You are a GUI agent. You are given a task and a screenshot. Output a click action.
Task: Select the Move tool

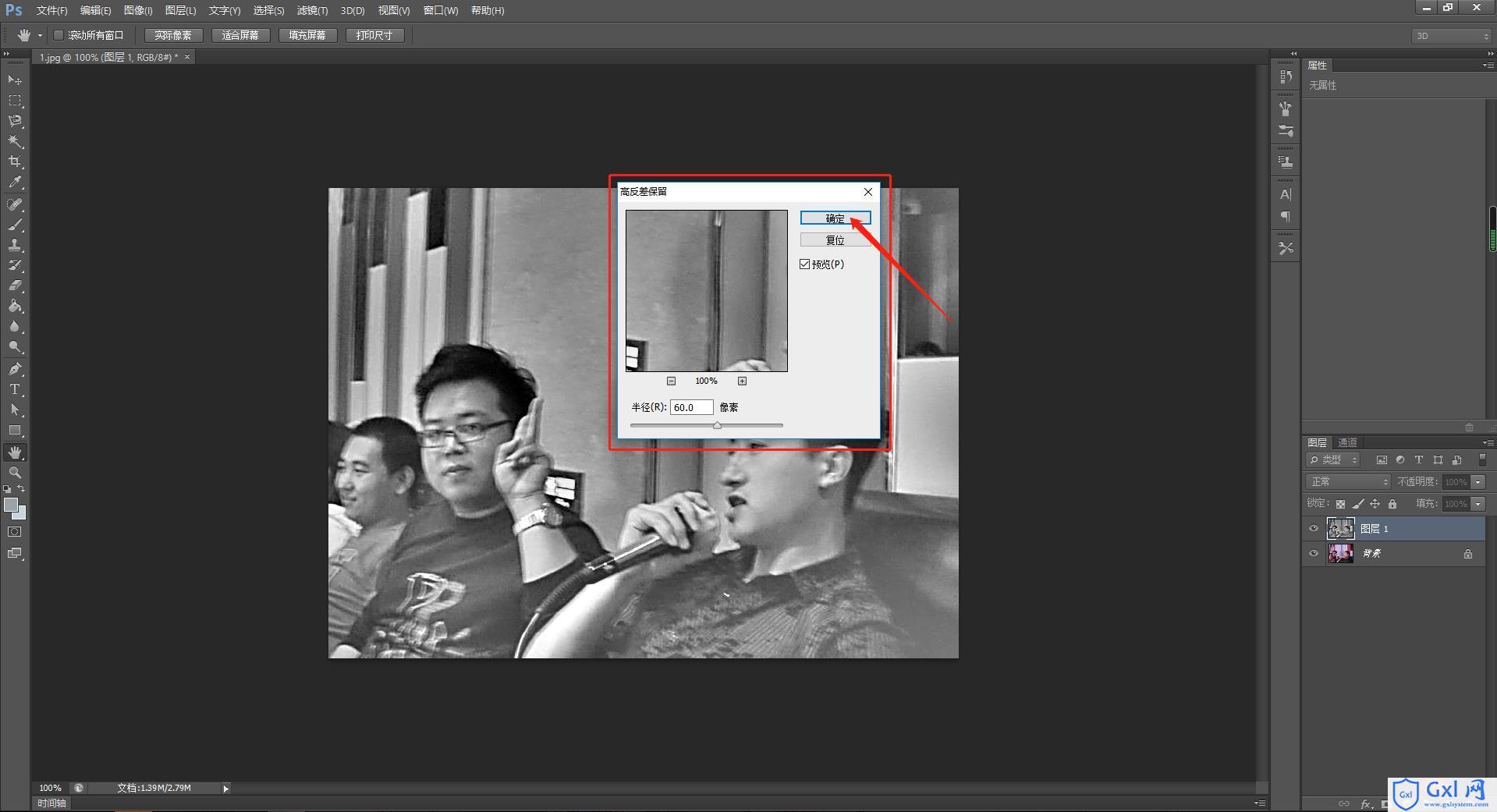coord(15,80)
